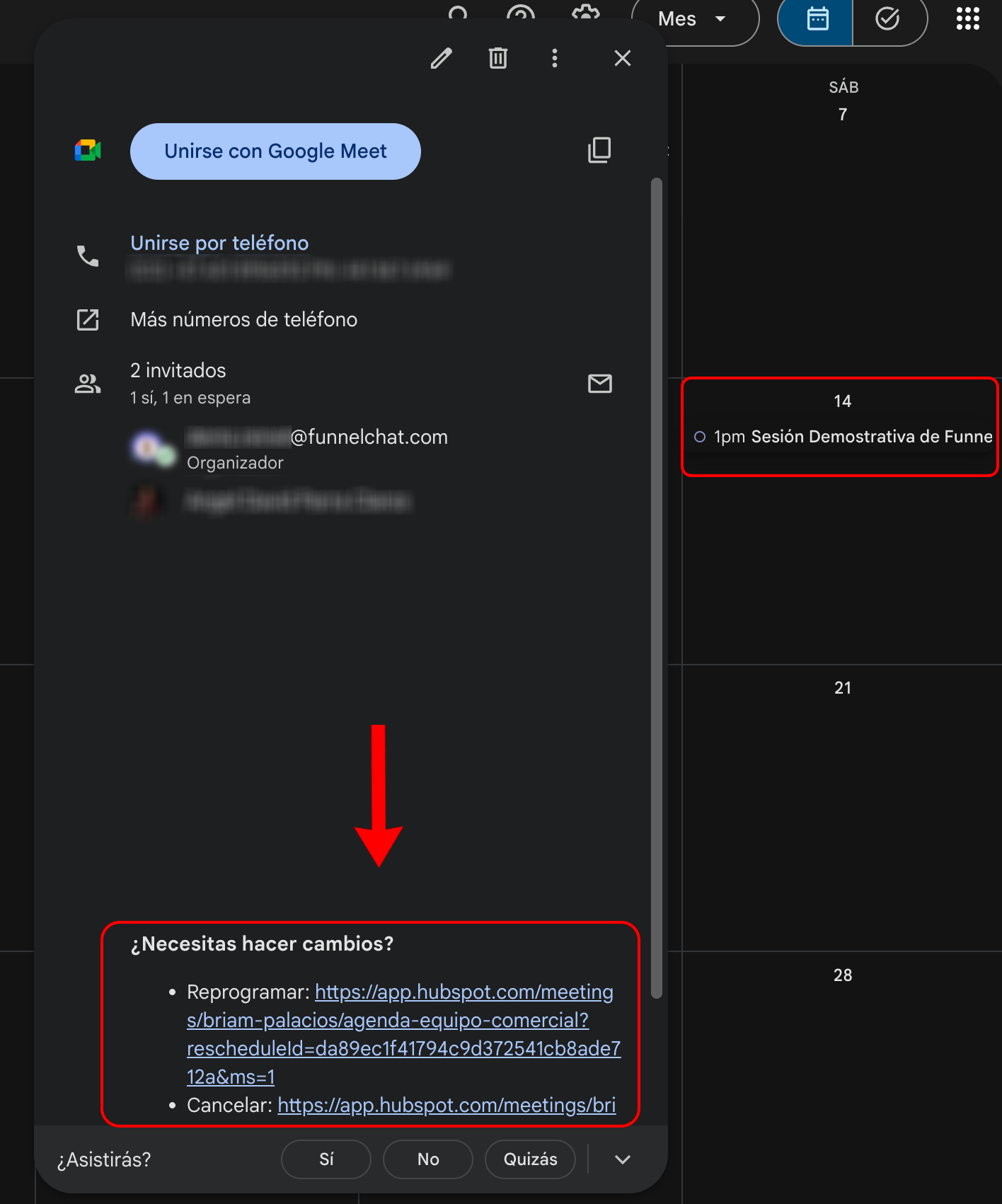Click the Google Meet logo icon

coord(88,151)
